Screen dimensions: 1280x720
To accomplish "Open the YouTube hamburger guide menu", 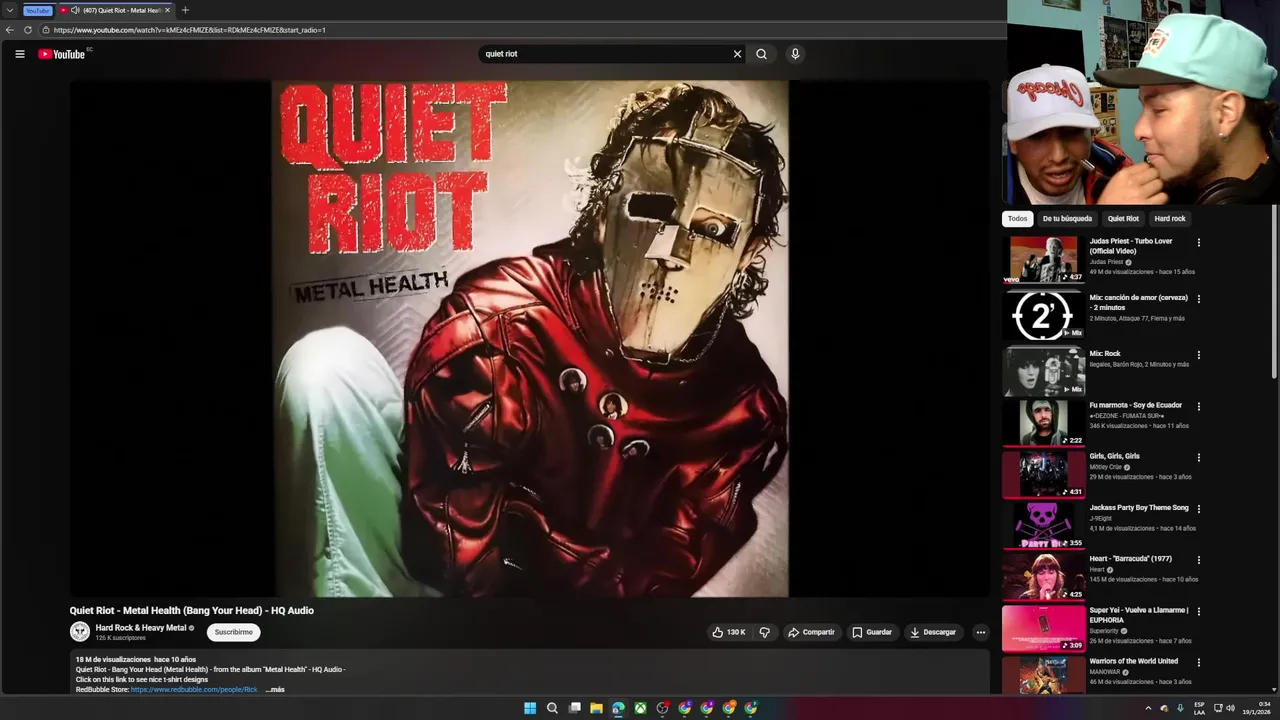I will (x=19, y=54).
